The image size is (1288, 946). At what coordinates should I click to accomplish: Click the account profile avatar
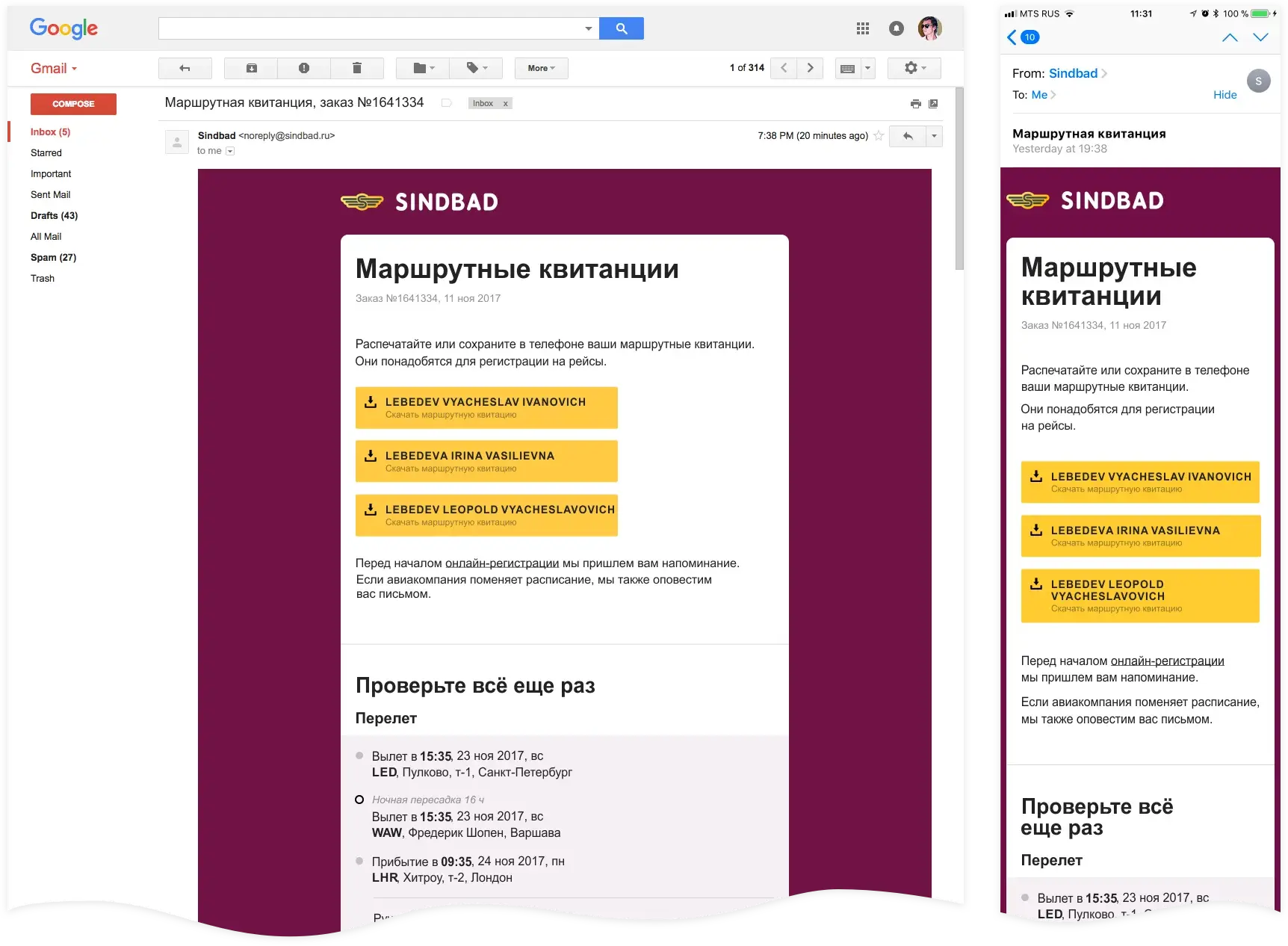click(x=930, y=28)
